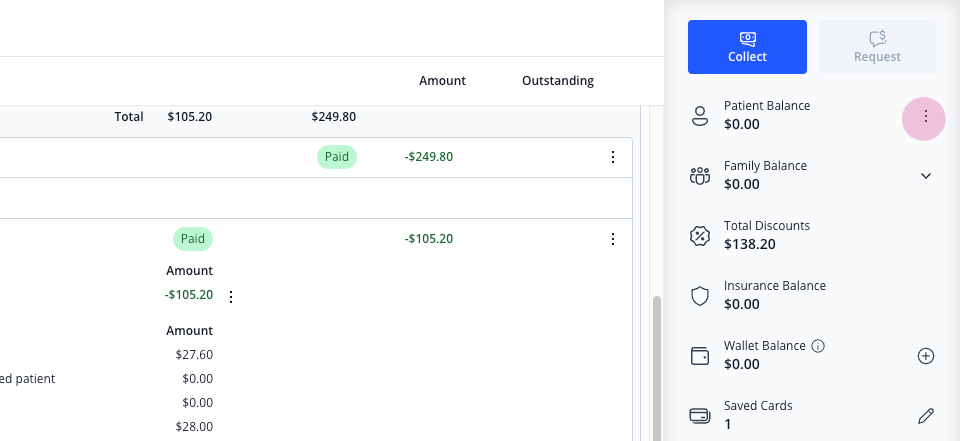This screenshot has height=441, width=960.
Task: Open Patient Balance three-dot menu
Action: click(926, 116)
